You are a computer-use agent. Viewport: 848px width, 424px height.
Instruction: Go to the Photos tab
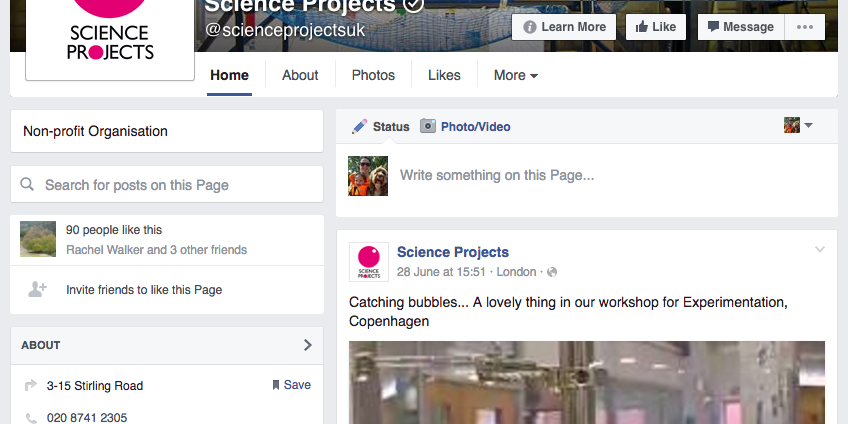tap(373, 75)
